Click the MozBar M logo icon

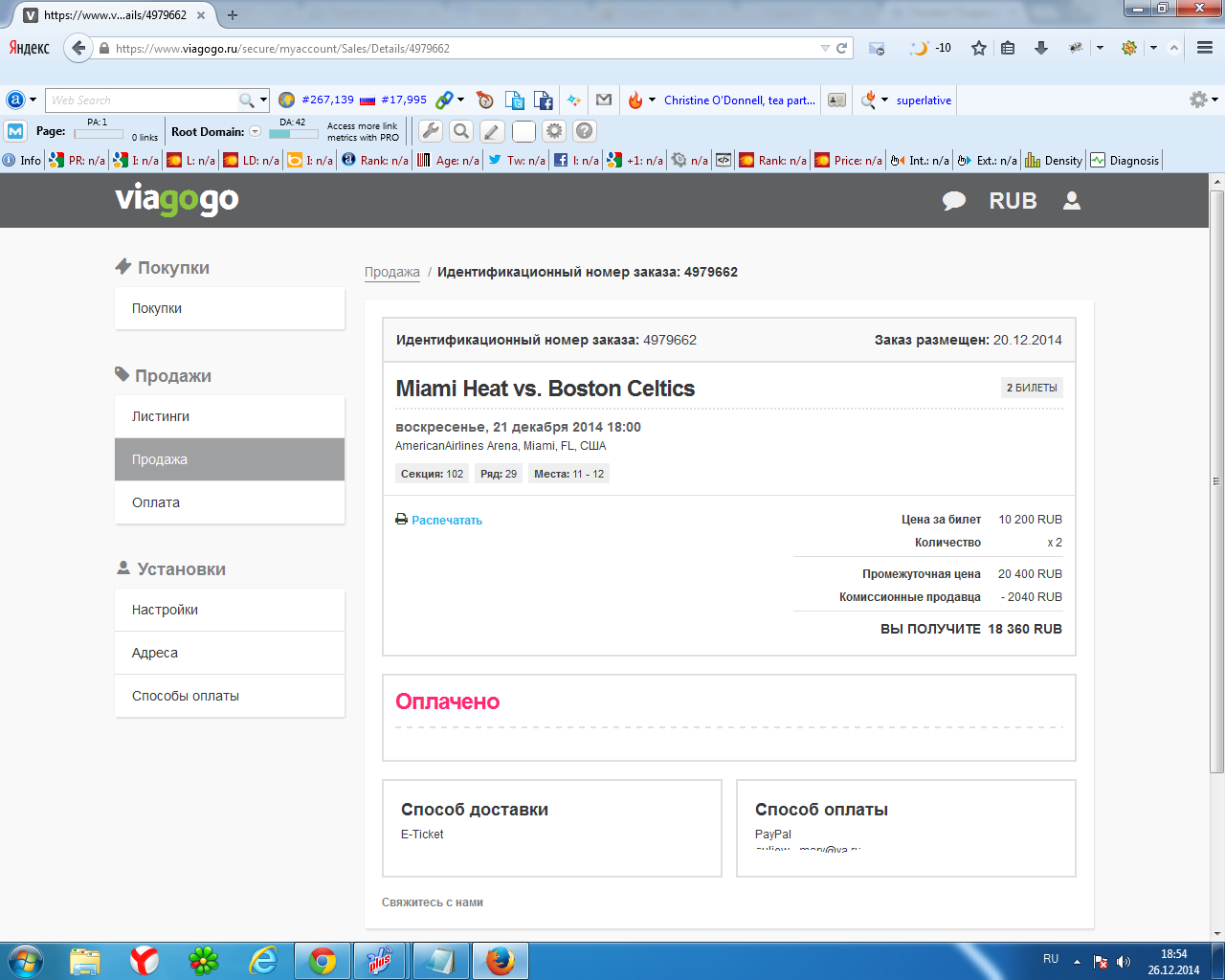tap(15, 131)
